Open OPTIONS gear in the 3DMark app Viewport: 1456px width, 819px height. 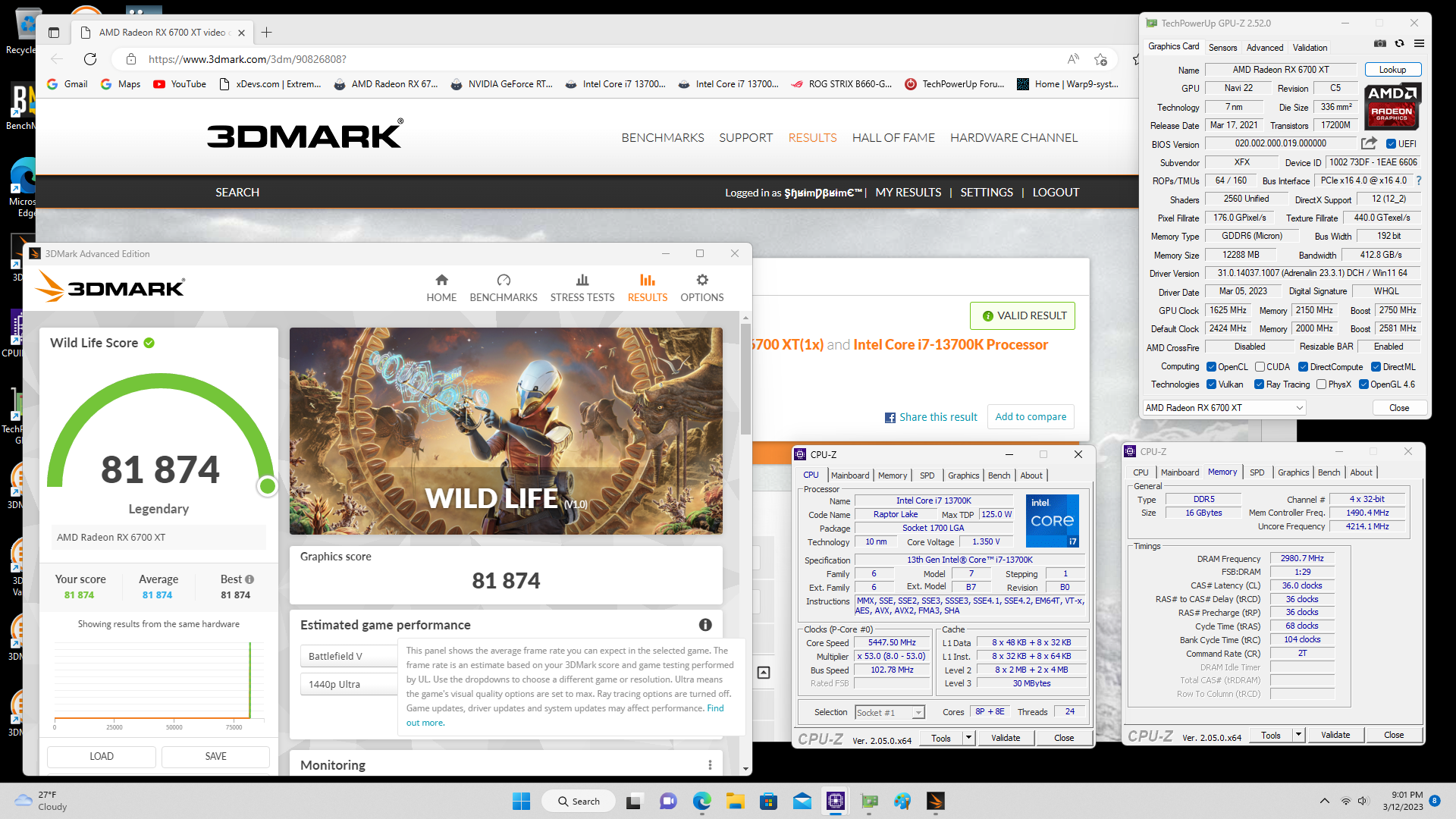(702, 288)
